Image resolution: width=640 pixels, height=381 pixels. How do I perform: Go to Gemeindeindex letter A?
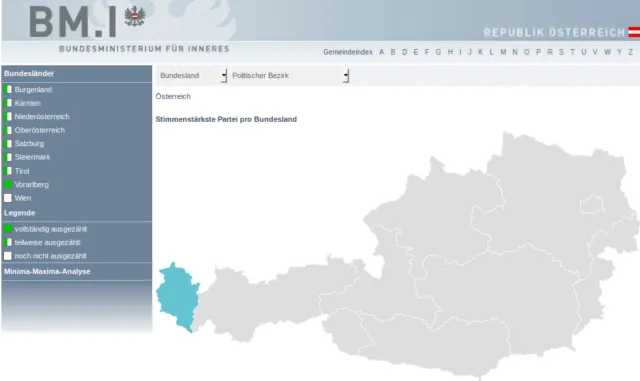point(381,52)
